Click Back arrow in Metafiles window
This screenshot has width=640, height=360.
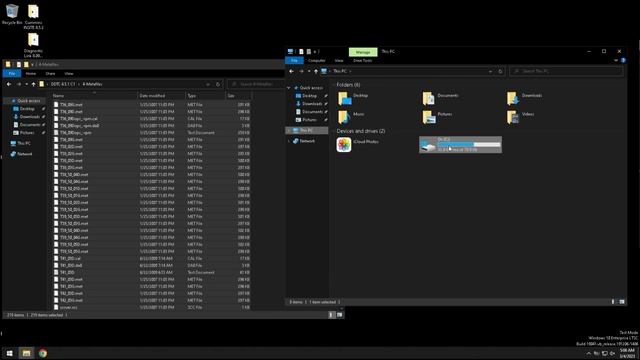click(x=9, y=84)
